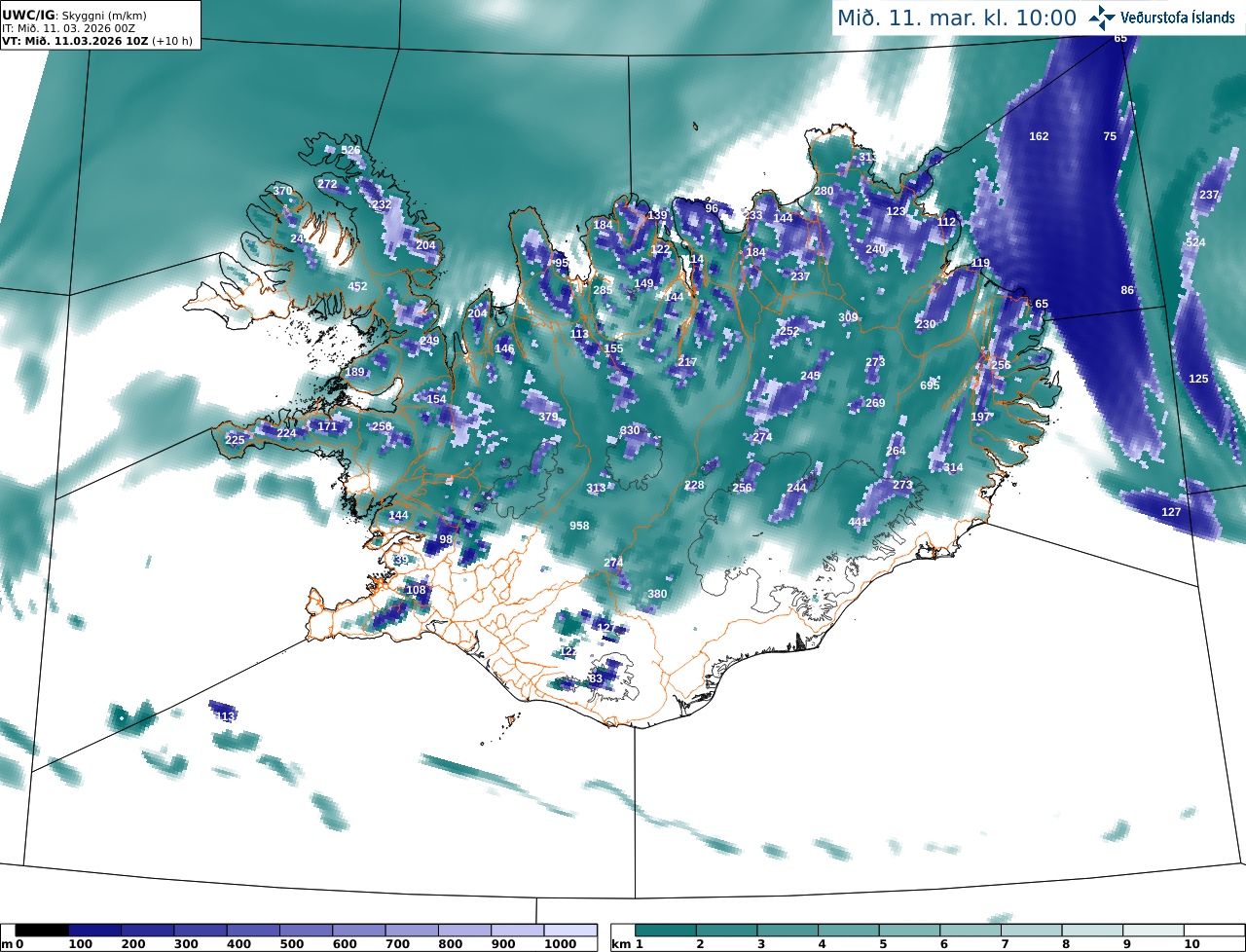Select the 225 value on Snæfellsnes tip
Screen dimensions: 1246x952
point(235,440)
